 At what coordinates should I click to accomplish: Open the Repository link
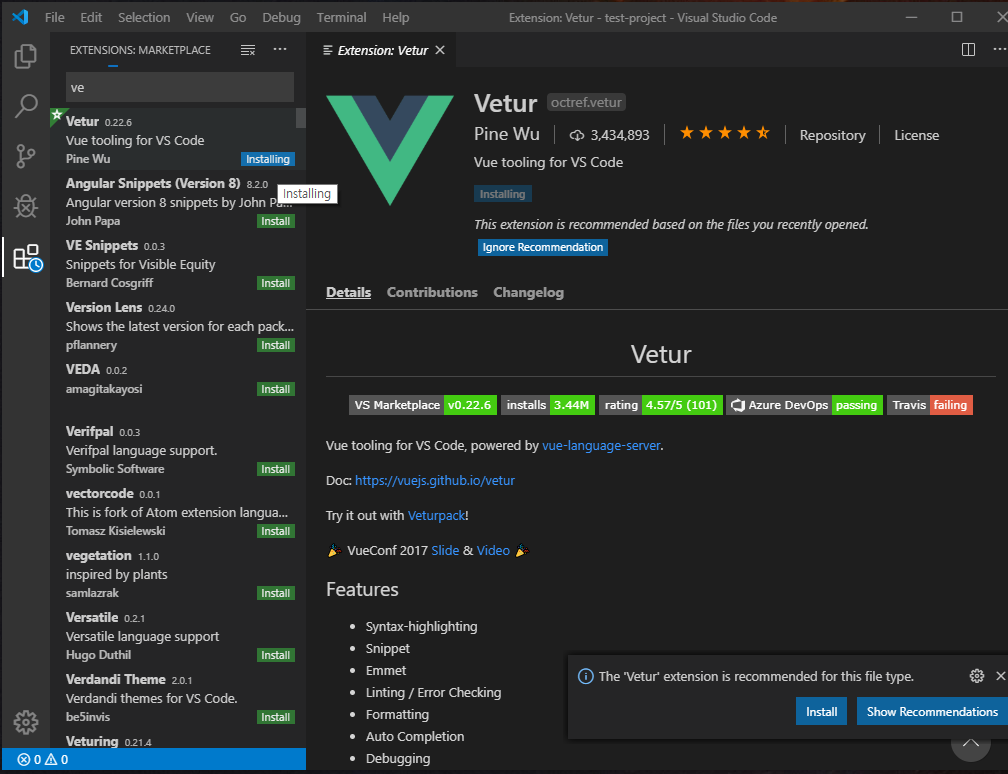832,135
